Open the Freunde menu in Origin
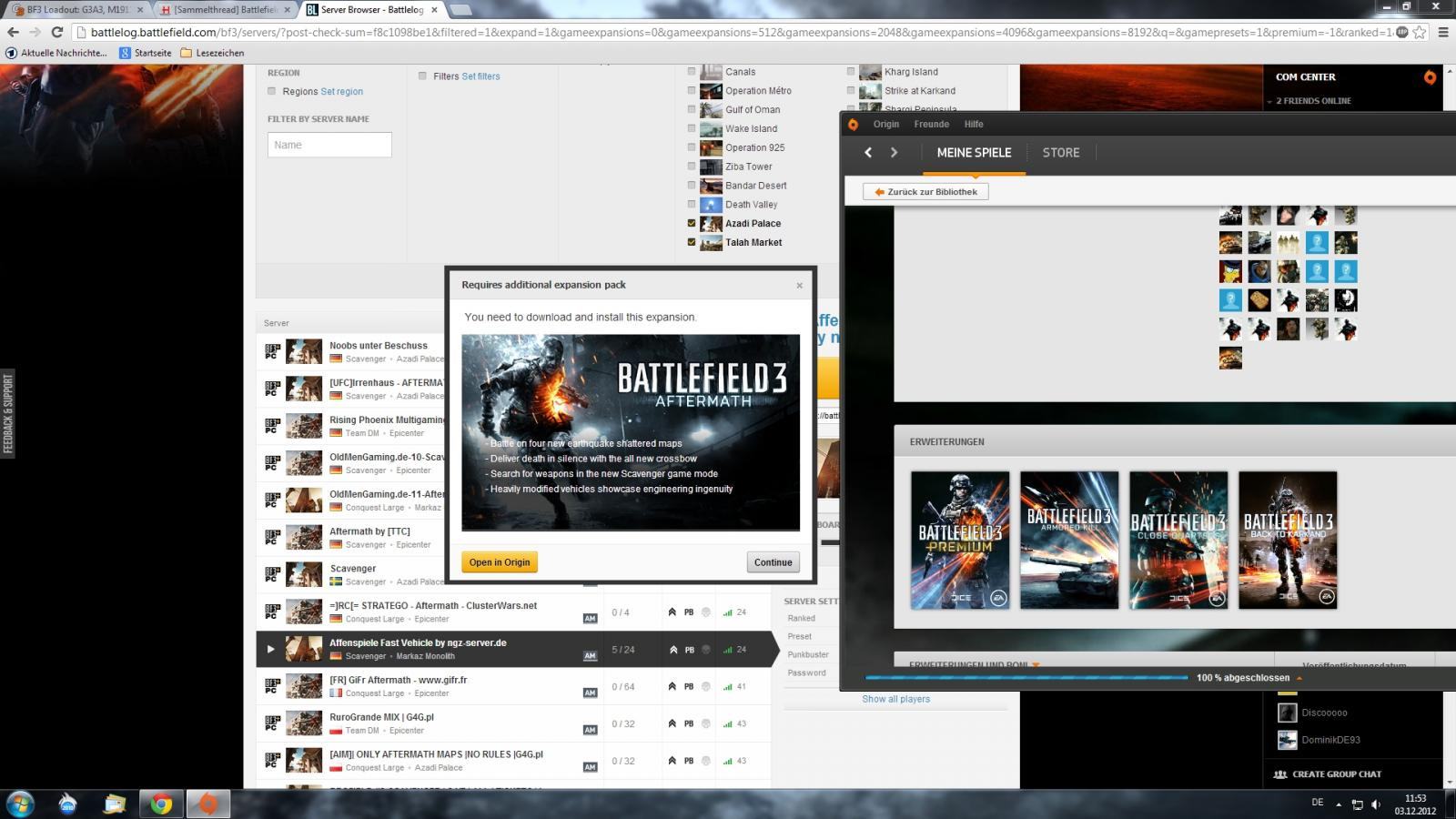Viewport: 1456px width, 819px height. (x=931, y=125)
